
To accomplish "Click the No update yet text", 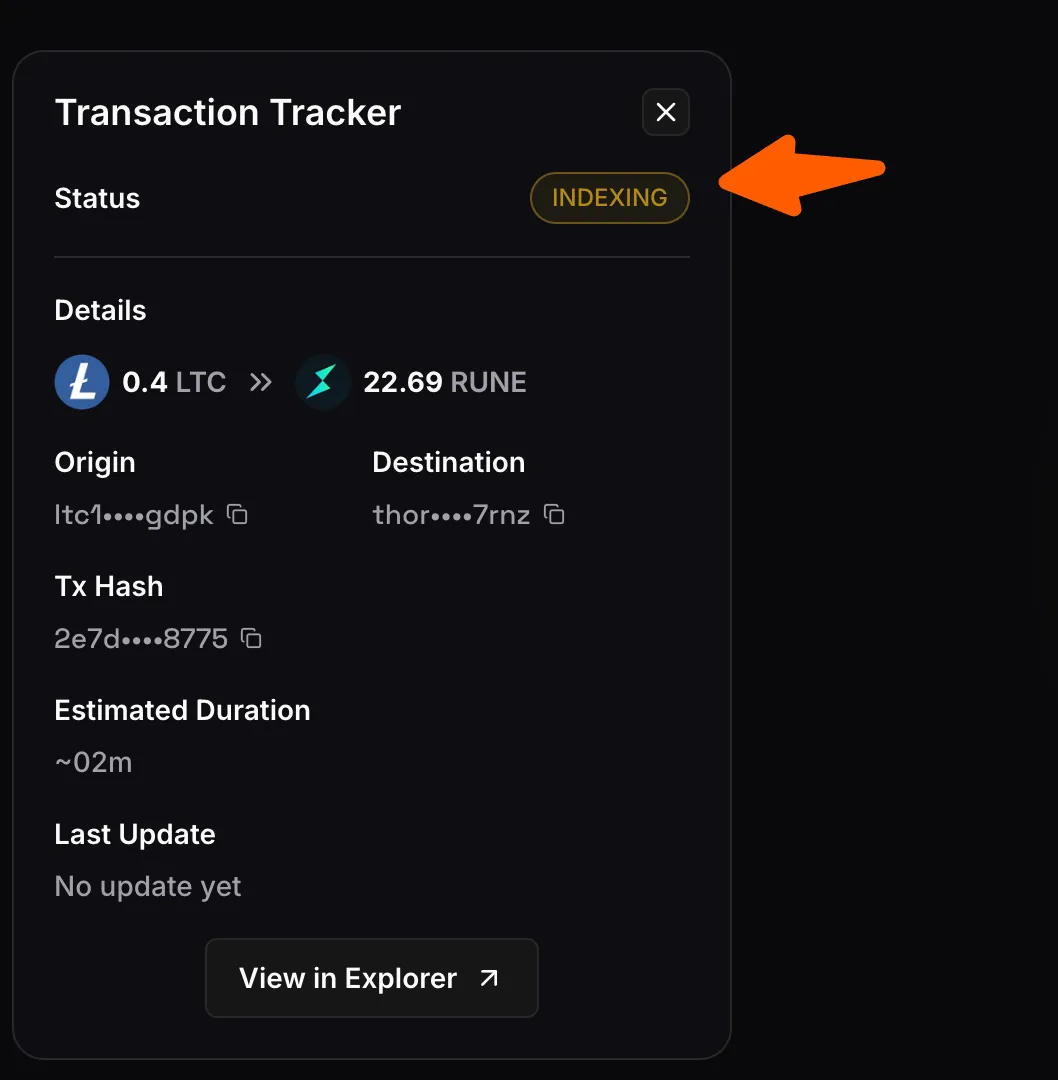I will 148,887.
